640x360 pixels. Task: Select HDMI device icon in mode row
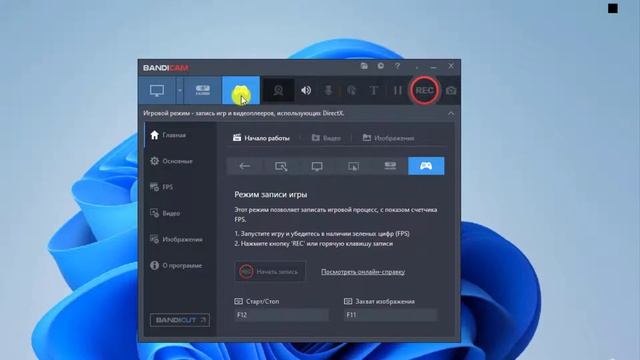click(x=390, y=166)
